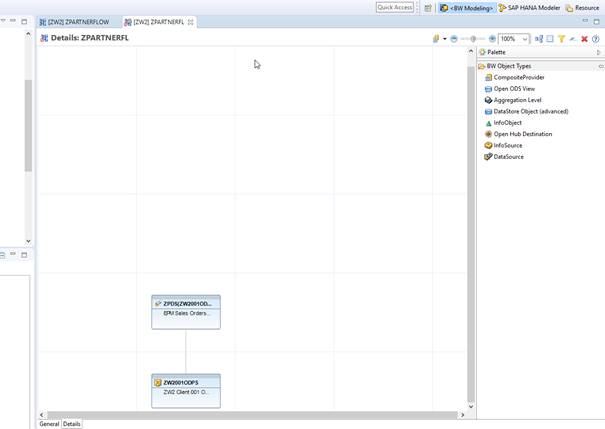Maximize the editor area
This screenshot has height=429, width=605.
pyautogui.click(x=596, y=21)
